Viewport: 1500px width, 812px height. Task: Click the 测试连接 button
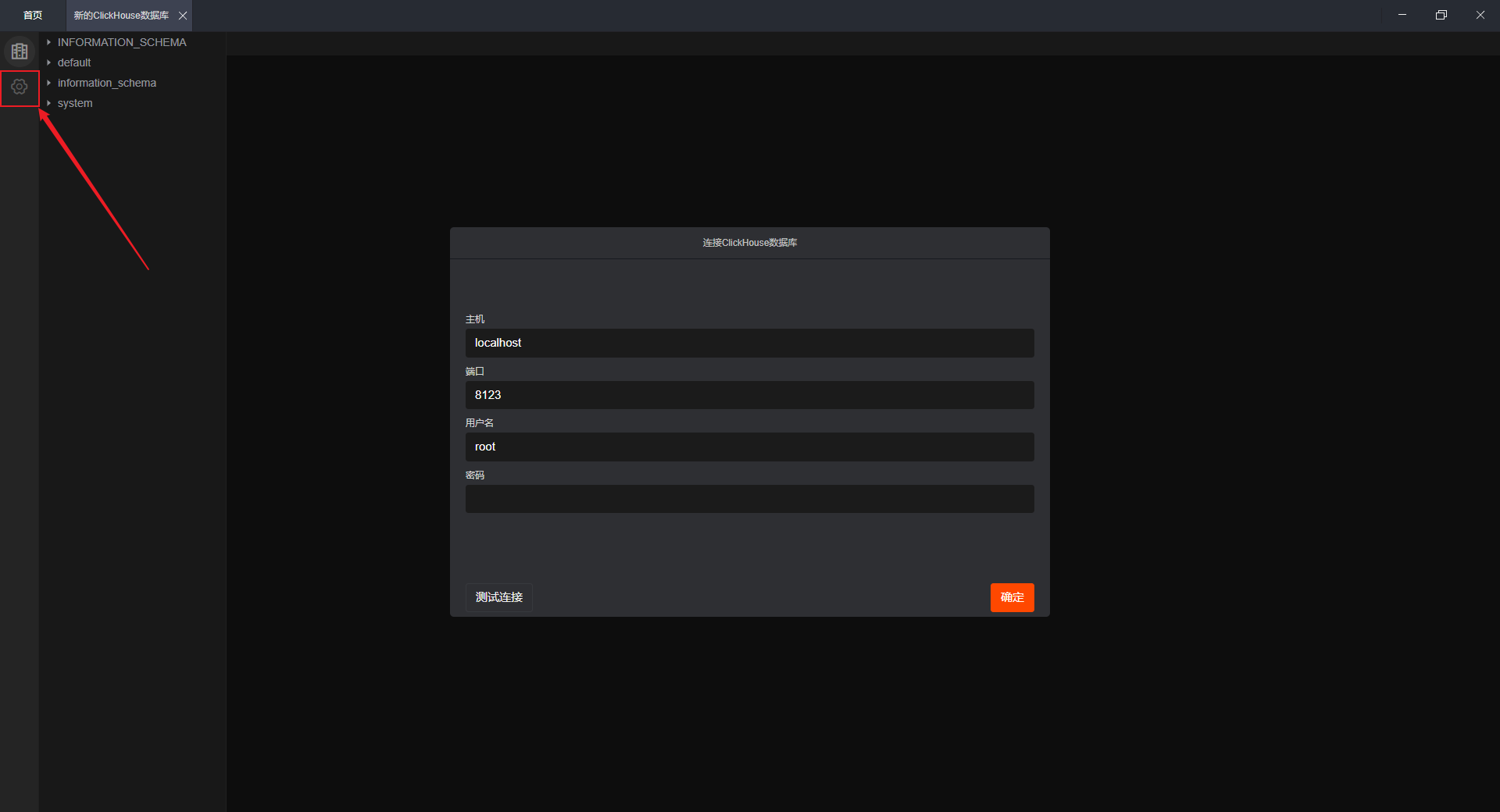(499, 597)
